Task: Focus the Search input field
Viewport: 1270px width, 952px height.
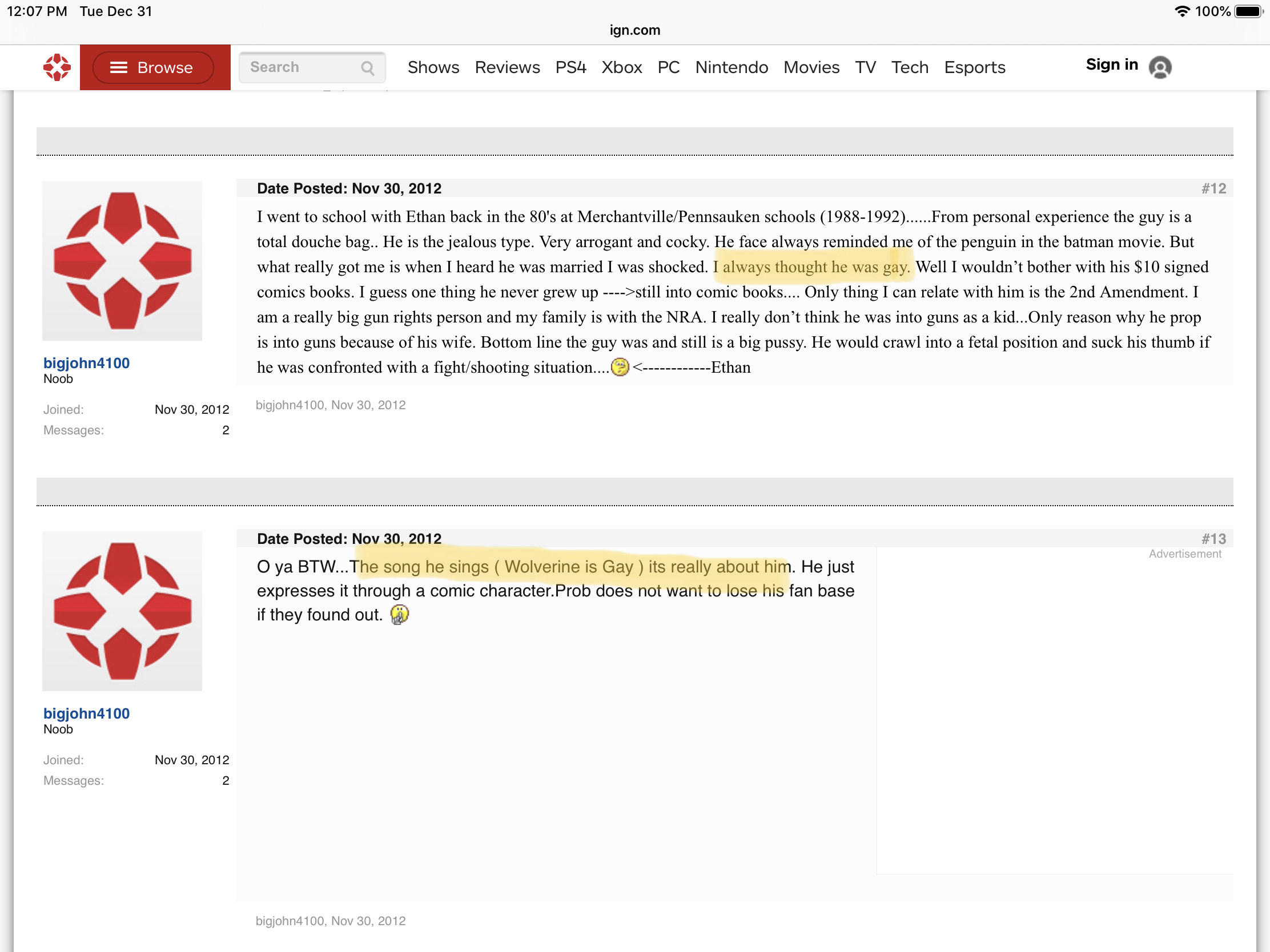Action: 312,68
